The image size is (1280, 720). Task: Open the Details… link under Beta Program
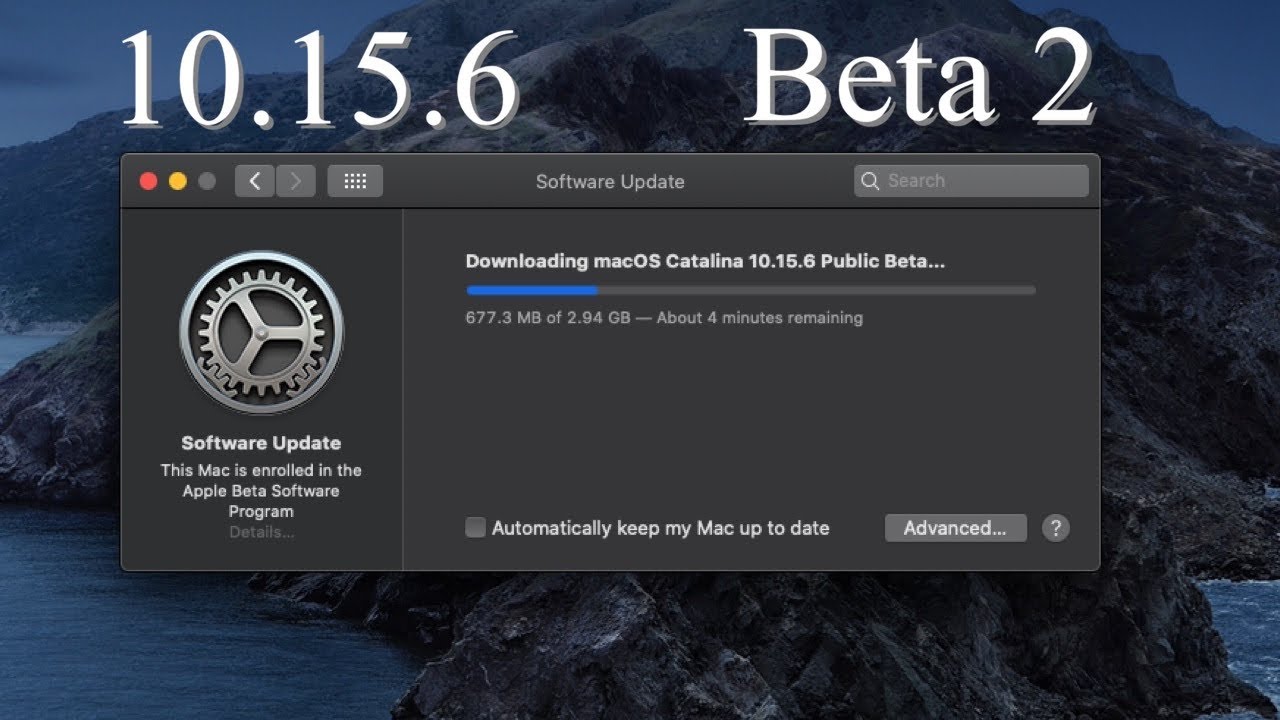click(x=261, y=532)
